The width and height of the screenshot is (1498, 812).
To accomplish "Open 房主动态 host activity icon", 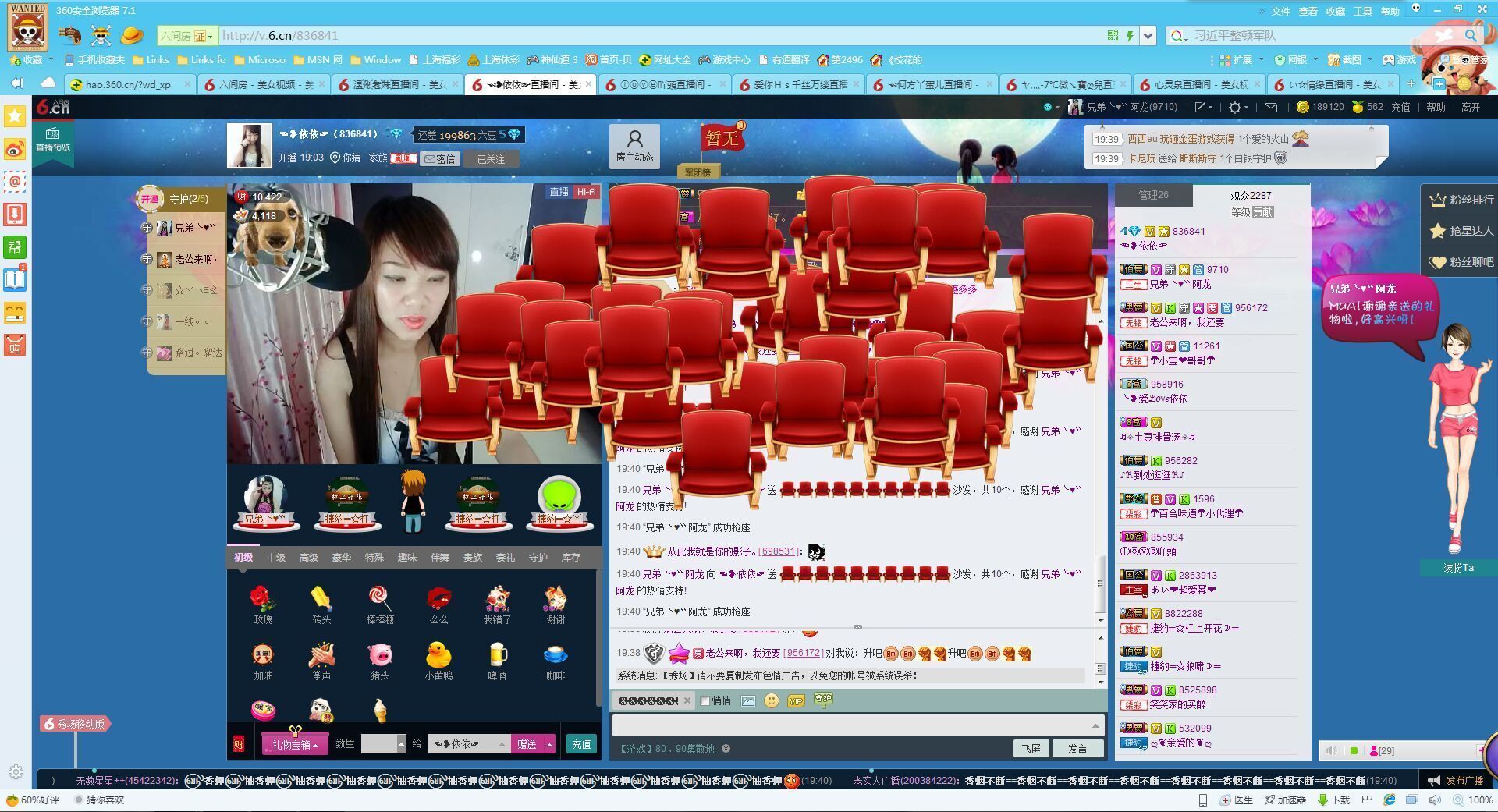I will [634, 146].
